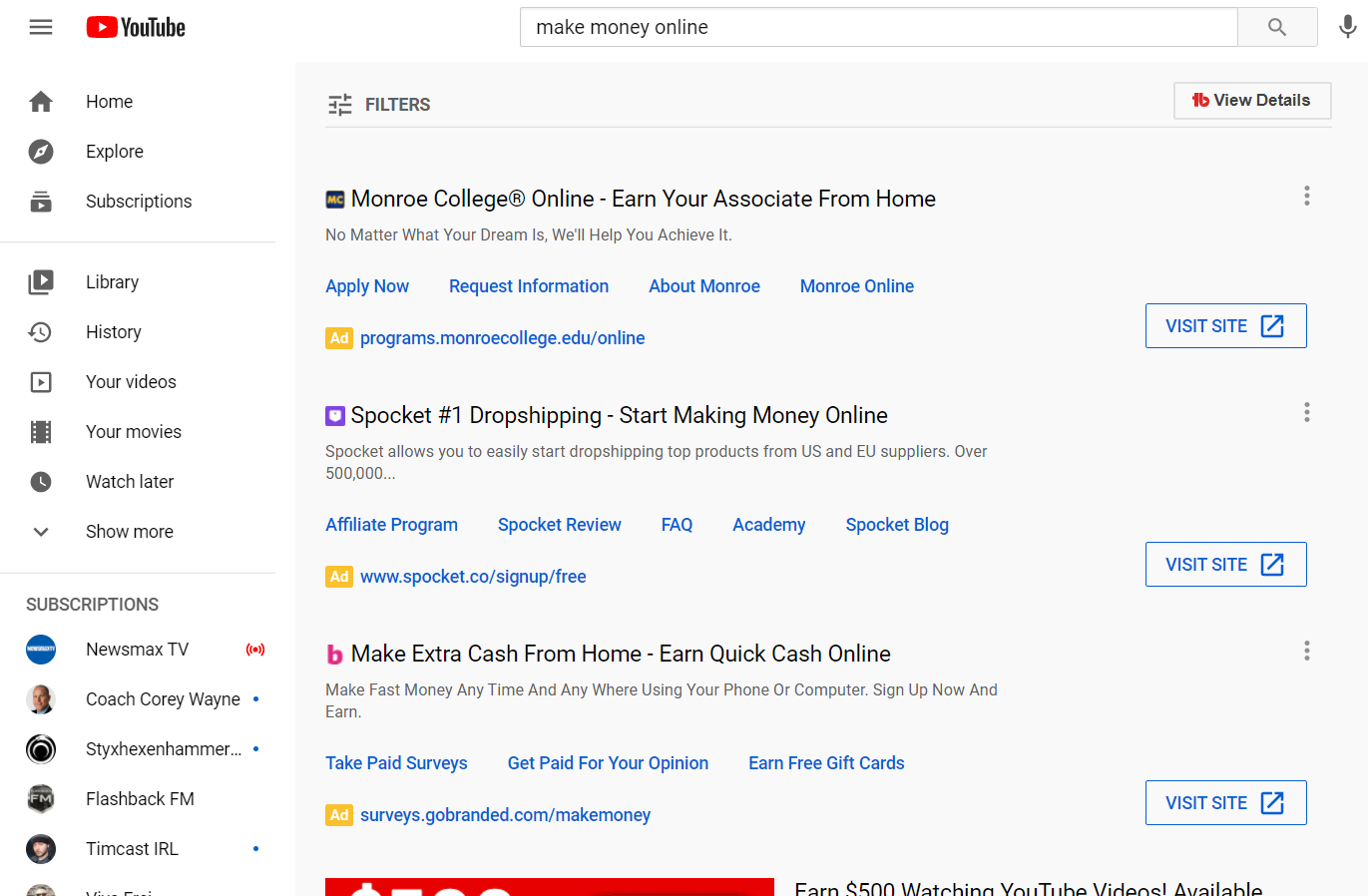Click the YouTube logo
The height and width of the screenshot is (896, 1368).
tap(136, 27)
